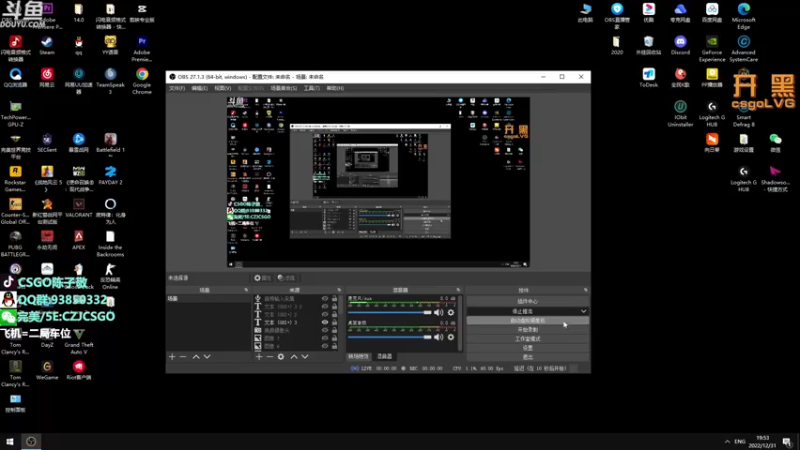This screenshot has width=800, height=450.
Task: Open the Windows Start button
Action: 10,442
